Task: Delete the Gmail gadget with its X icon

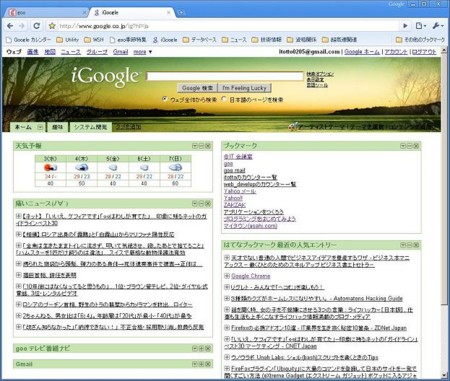Action: point(208,364)
